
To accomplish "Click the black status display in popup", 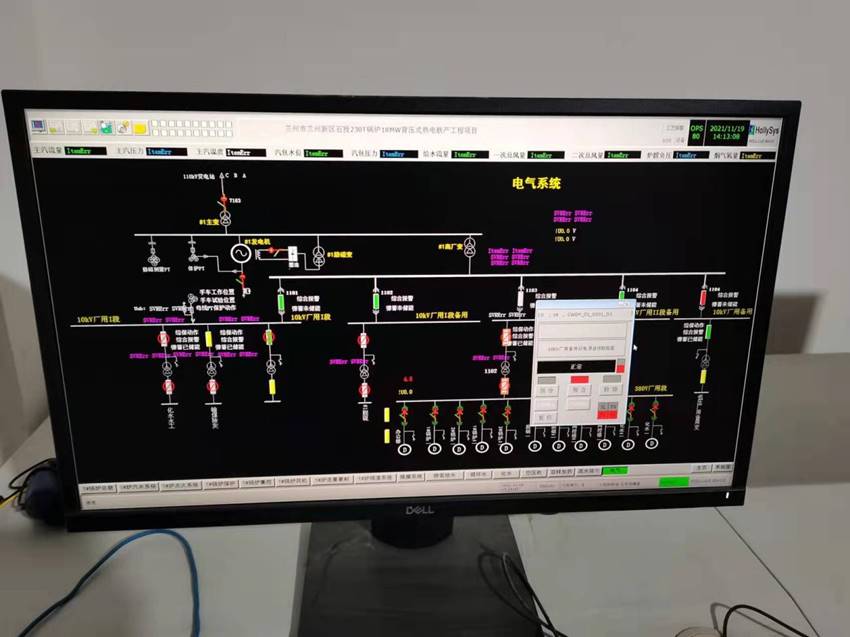I will pos(573,368).
